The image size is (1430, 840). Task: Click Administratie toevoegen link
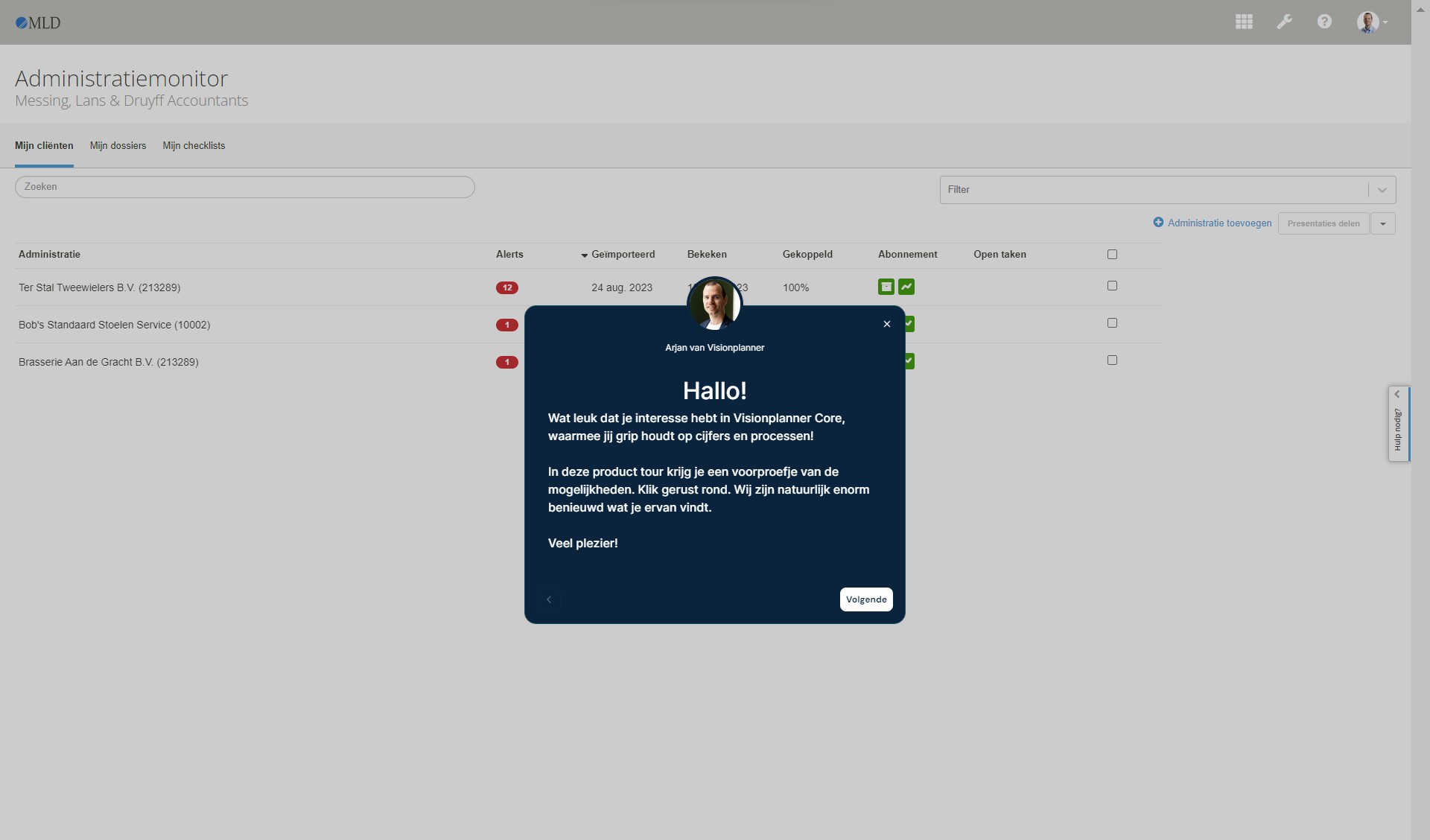(x=1219, y=223)
